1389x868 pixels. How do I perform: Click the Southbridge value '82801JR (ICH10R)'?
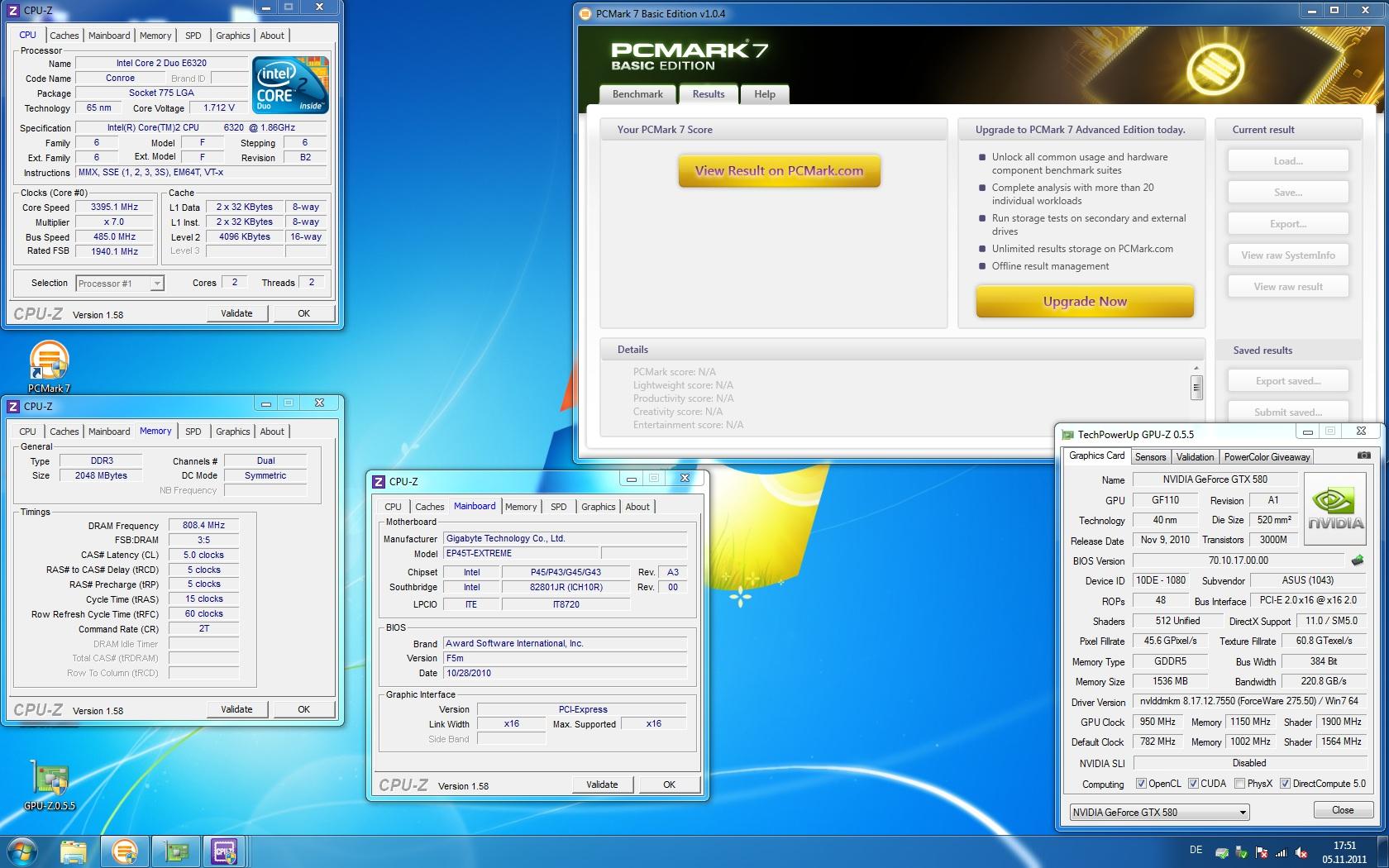point(566,588)
